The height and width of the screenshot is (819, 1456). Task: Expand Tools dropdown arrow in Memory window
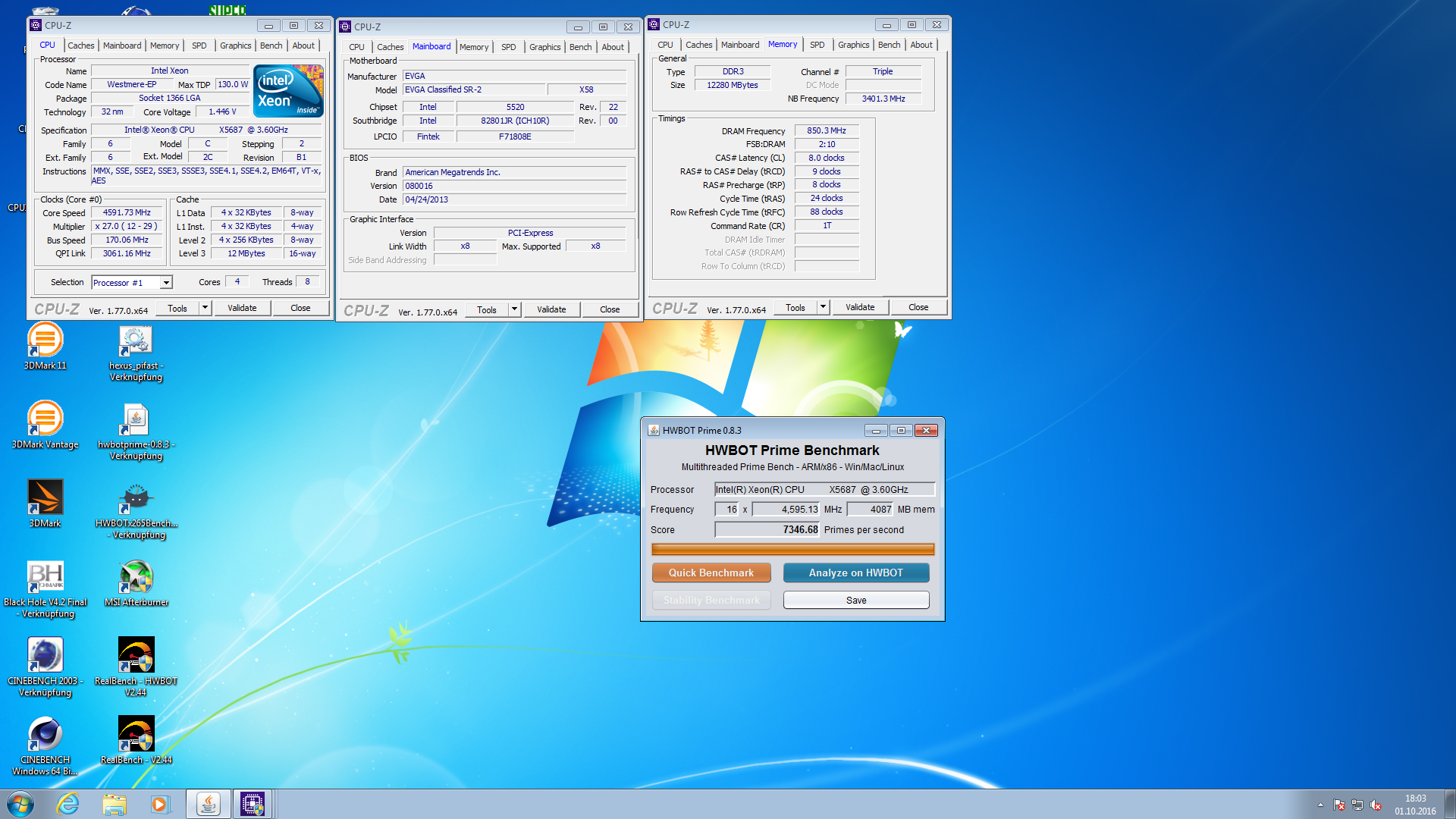823,307
